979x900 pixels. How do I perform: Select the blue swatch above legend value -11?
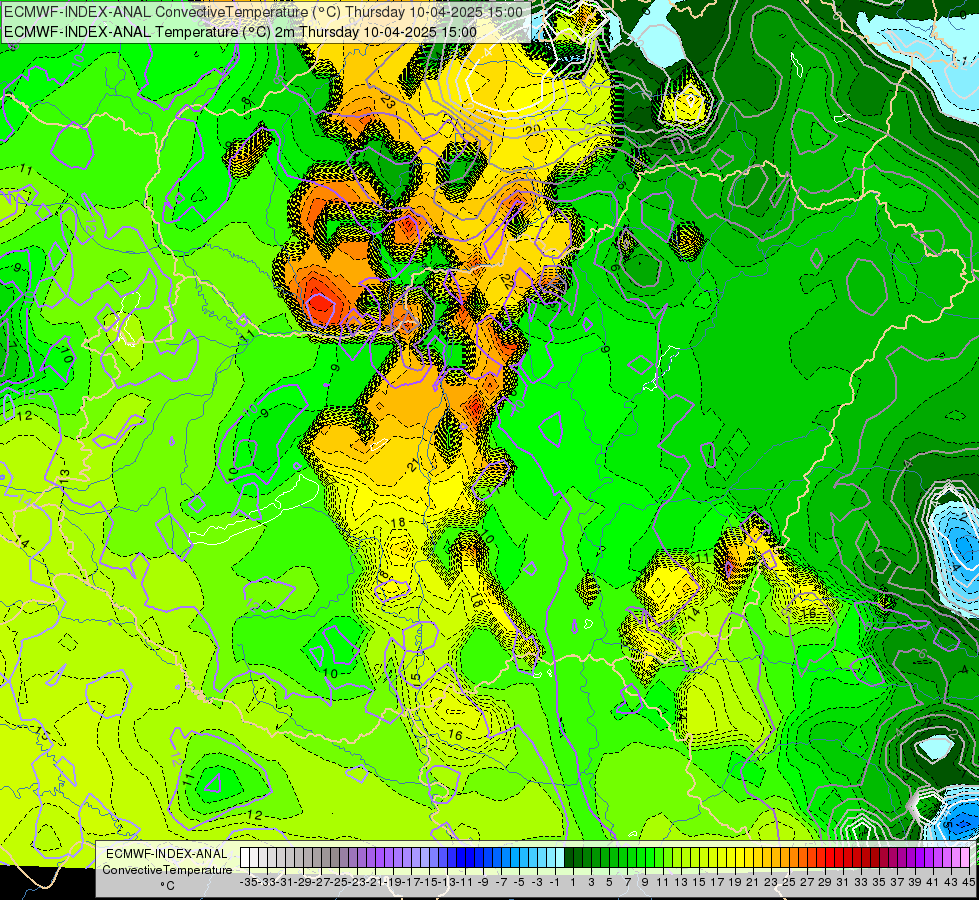tap(461, 857)
